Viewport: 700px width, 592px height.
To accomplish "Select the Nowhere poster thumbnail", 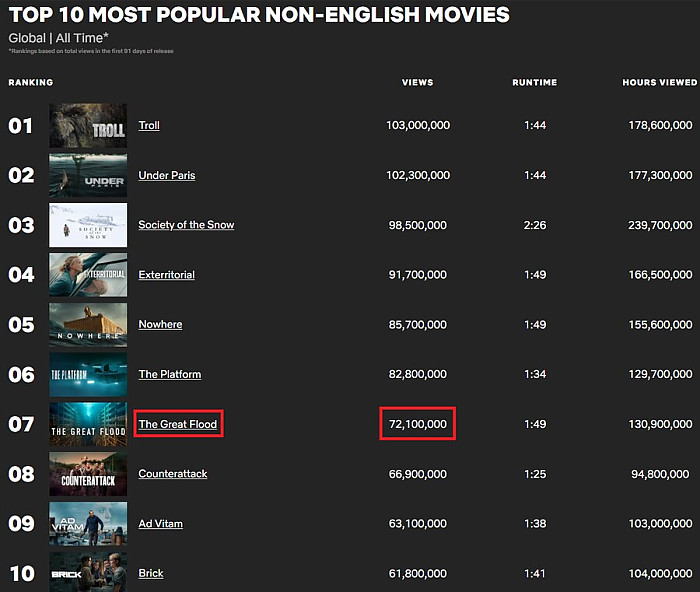I will pyautogui.click(x=88, y=325).
